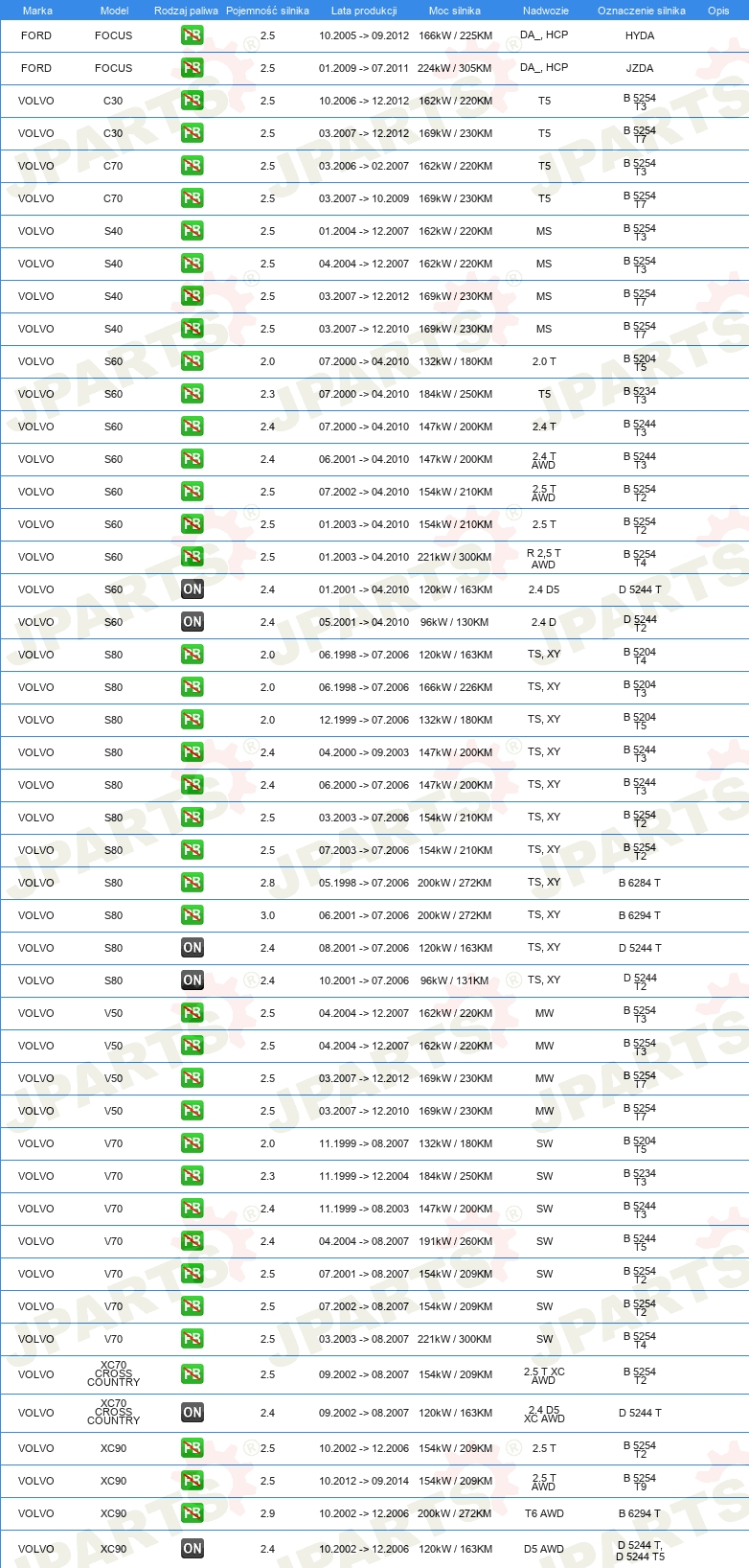The height and width of the screenshot is (1568, 749).
Task: Select the JZDA engine code cell
Action: 640,68
